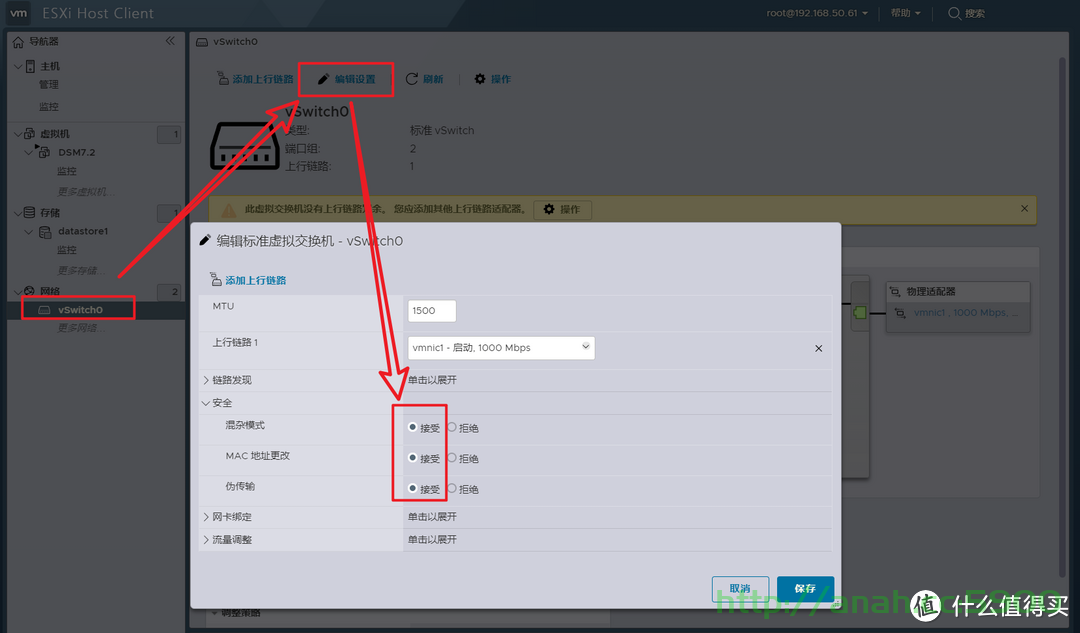Image resolution: width=1080 pixels, height=633 pixels.
Task: Click the physical adapter icon in topology
Action: tap(895, 291)
